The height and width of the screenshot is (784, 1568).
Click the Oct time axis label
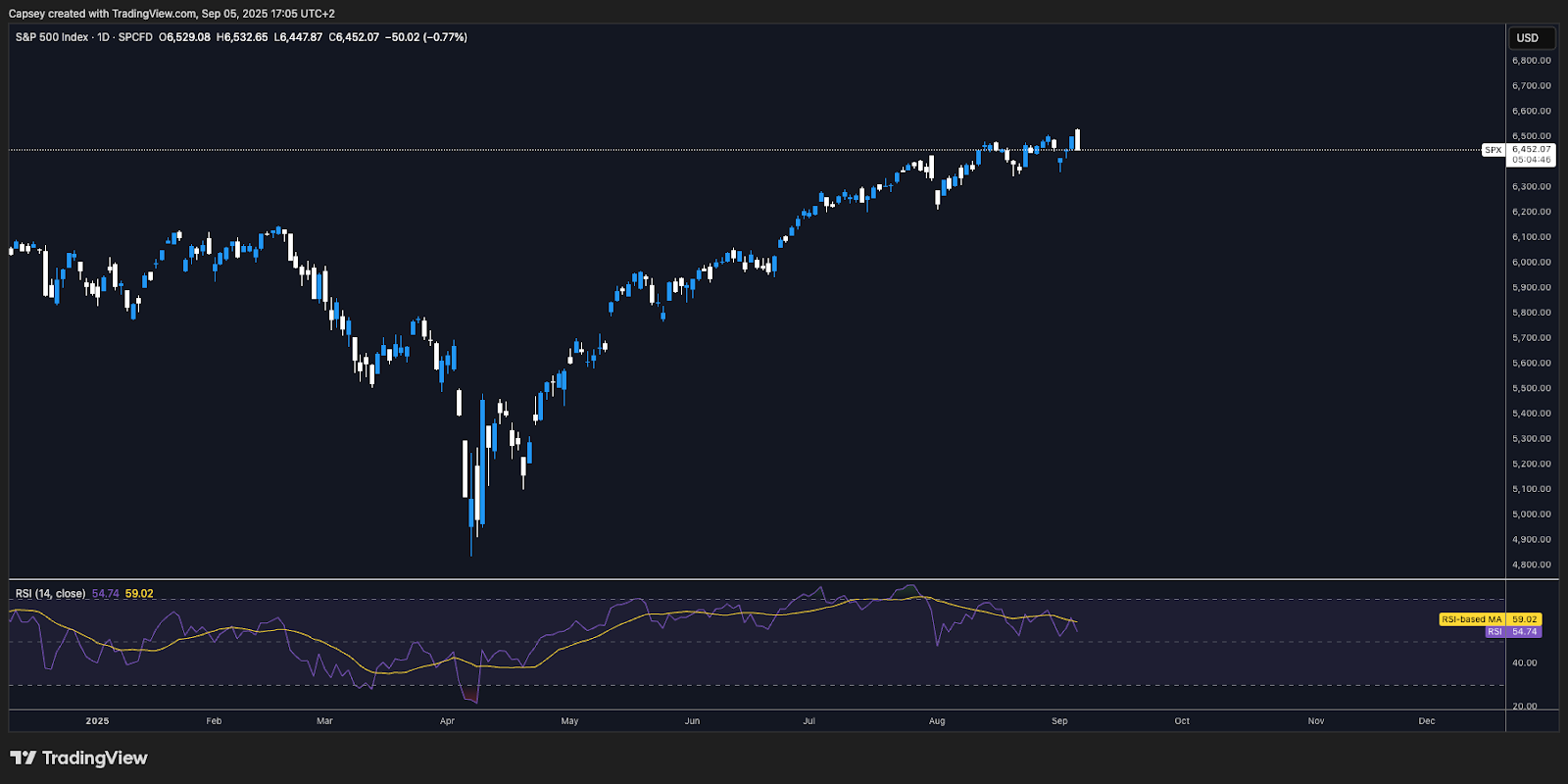coord(1182,721)
